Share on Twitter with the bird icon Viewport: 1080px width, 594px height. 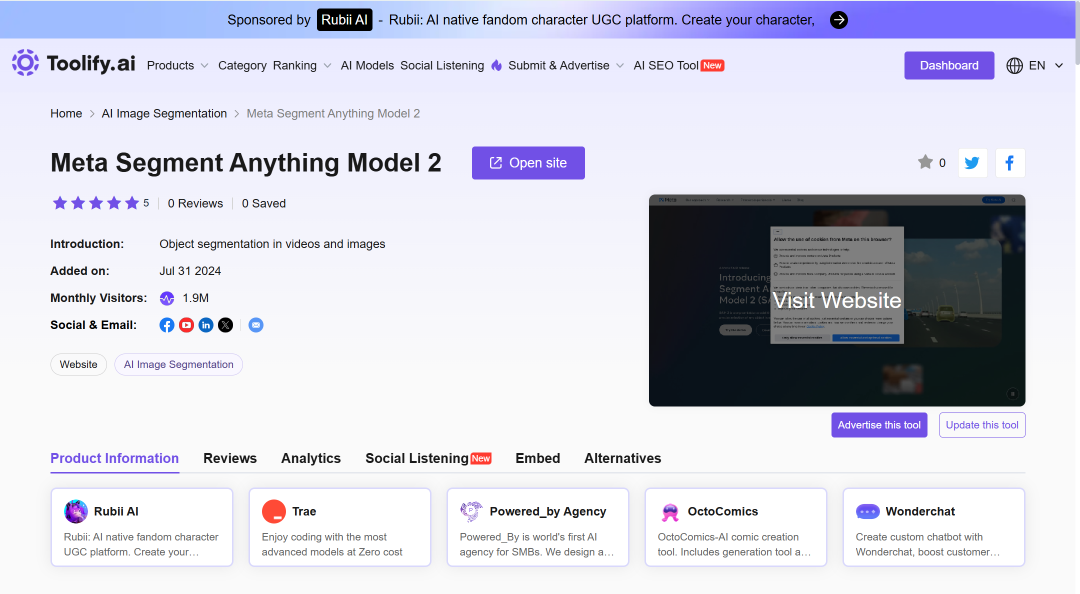973,163
